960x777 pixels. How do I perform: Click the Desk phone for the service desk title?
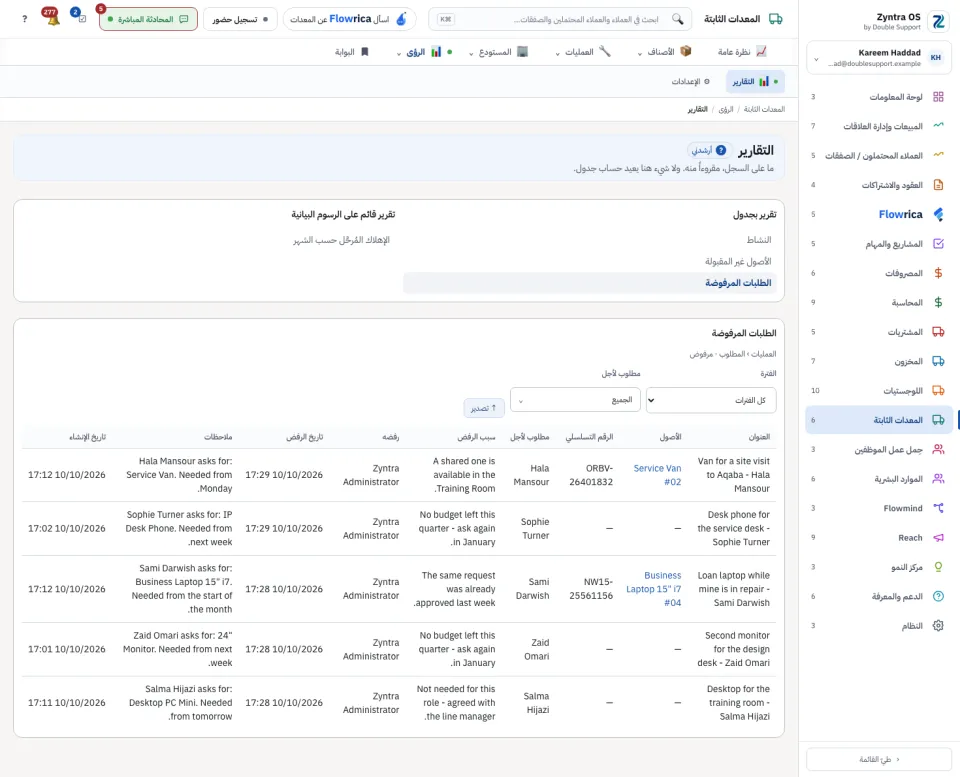tap(733, 528)
